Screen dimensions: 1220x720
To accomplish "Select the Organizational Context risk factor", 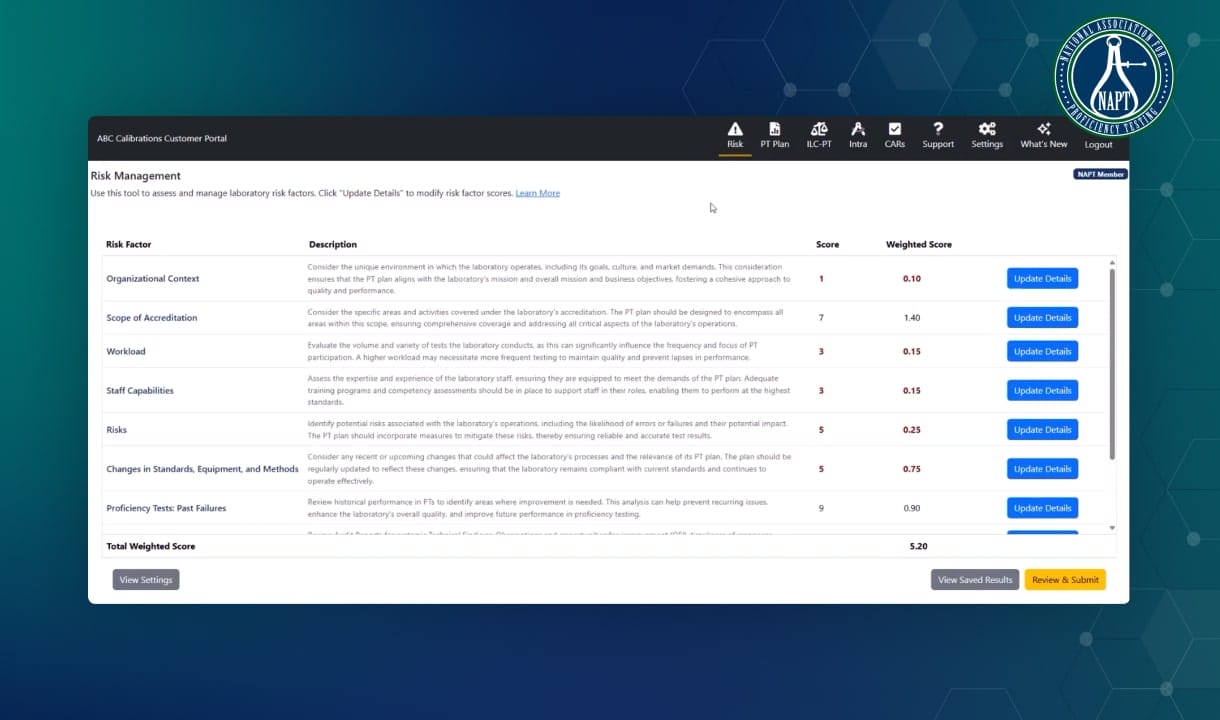I will (x=153, y=279).
